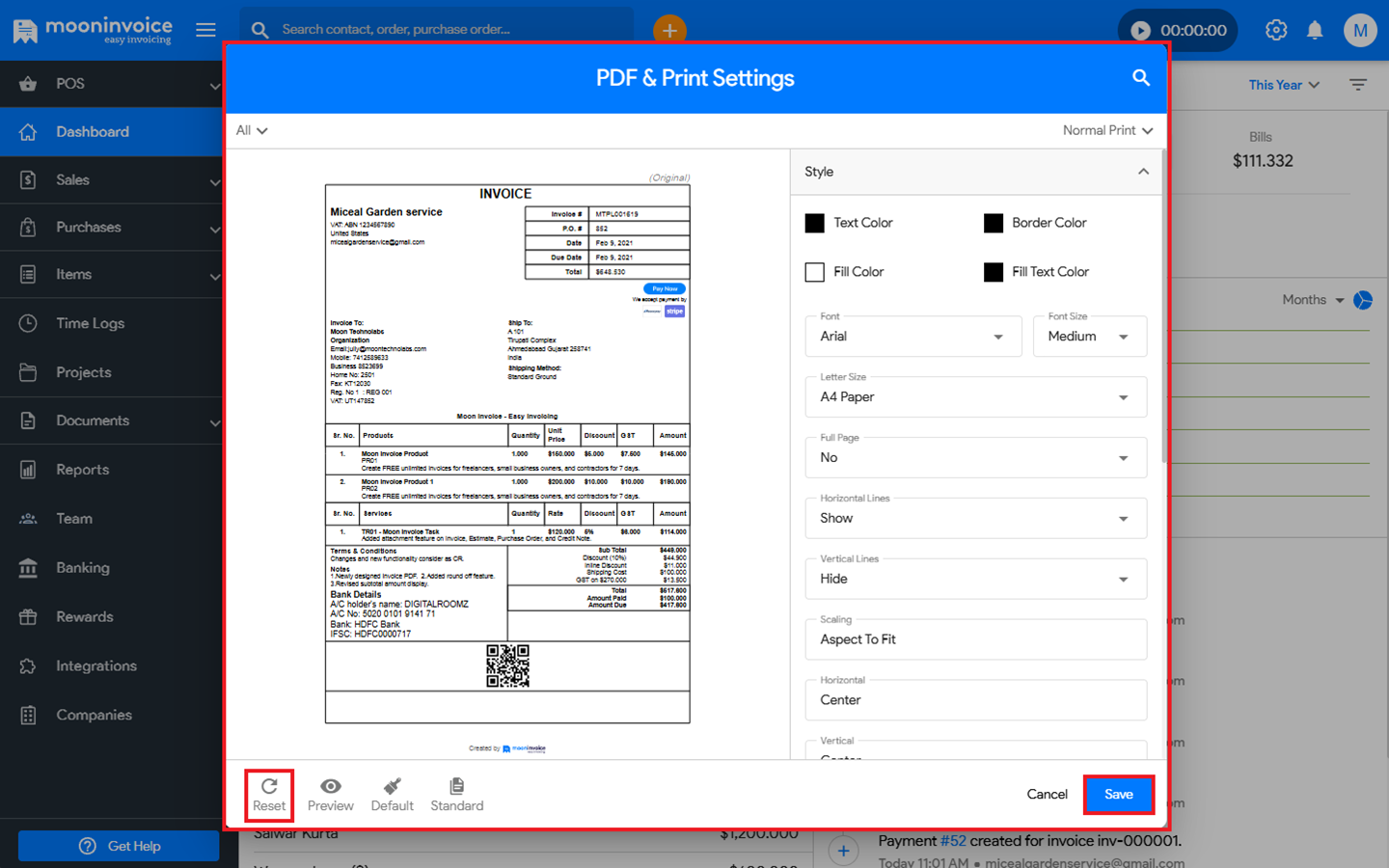Choose the Fill Color swatch
The width and height of the screenshot is (1389, 868).
[x=815, y=272]
